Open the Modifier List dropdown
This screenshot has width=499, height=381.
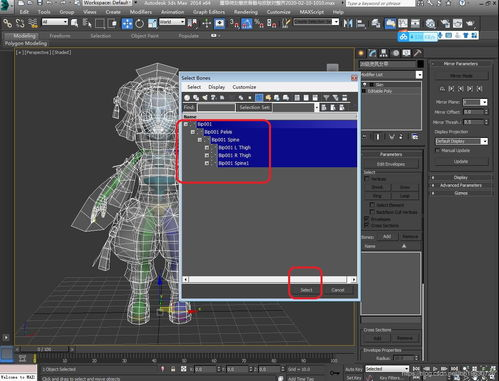(x=419, y=75)
